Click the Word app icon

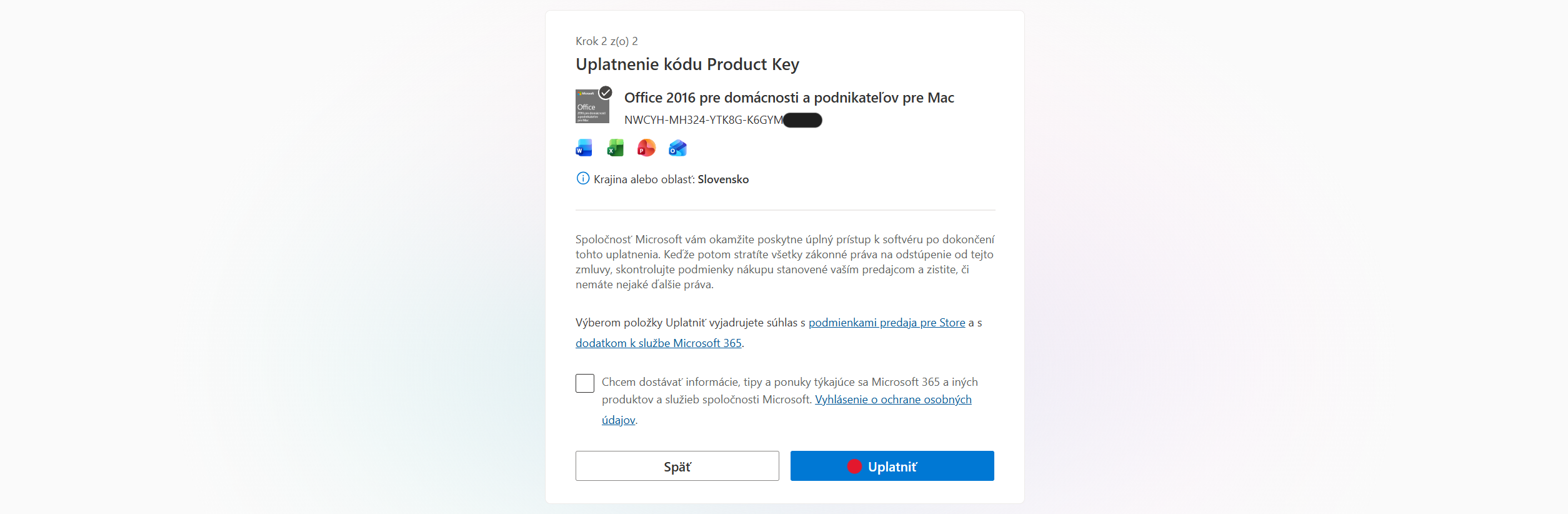[584, 148]
